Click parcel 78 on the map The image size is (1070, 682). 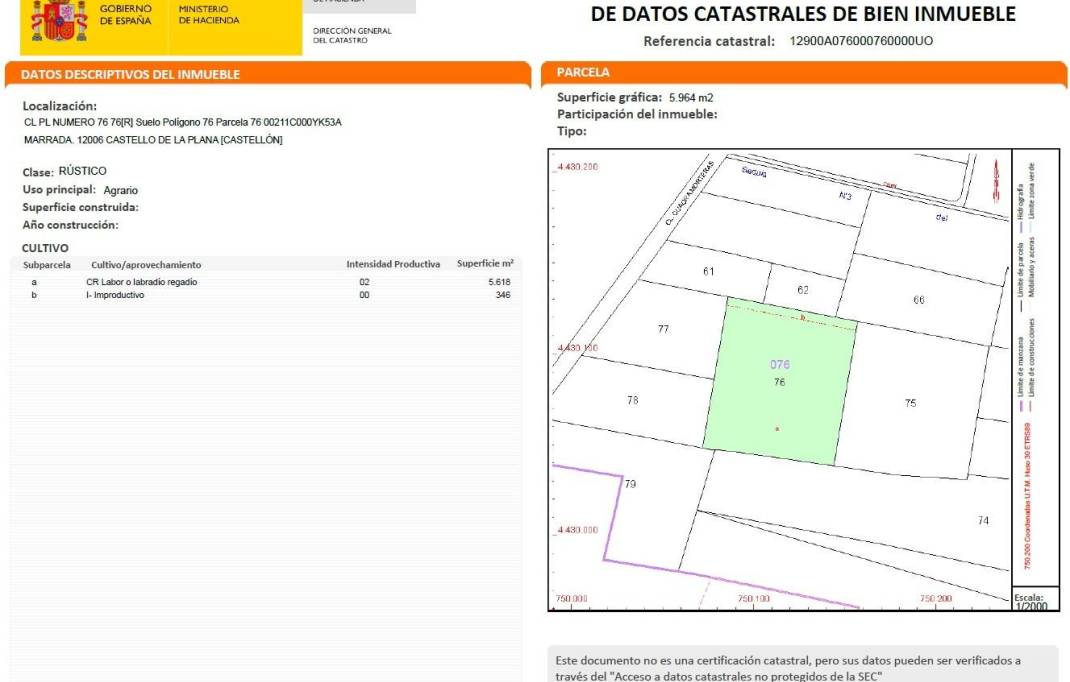pos(633,400)
